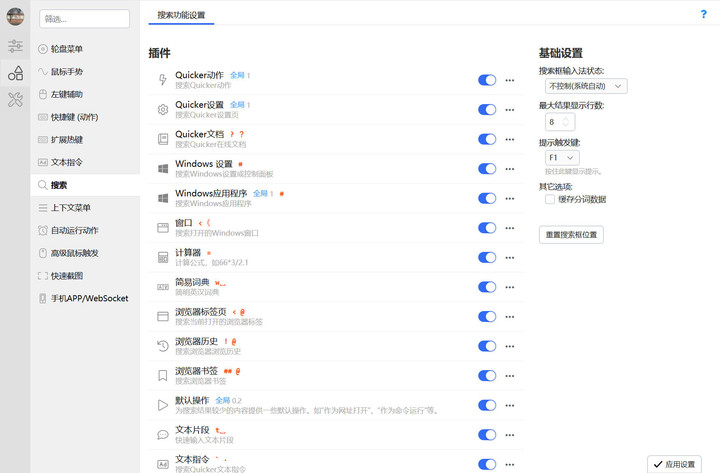Open the 文本指令 sidebar entry
Viewport: 720px width, 473px height.
85,162
